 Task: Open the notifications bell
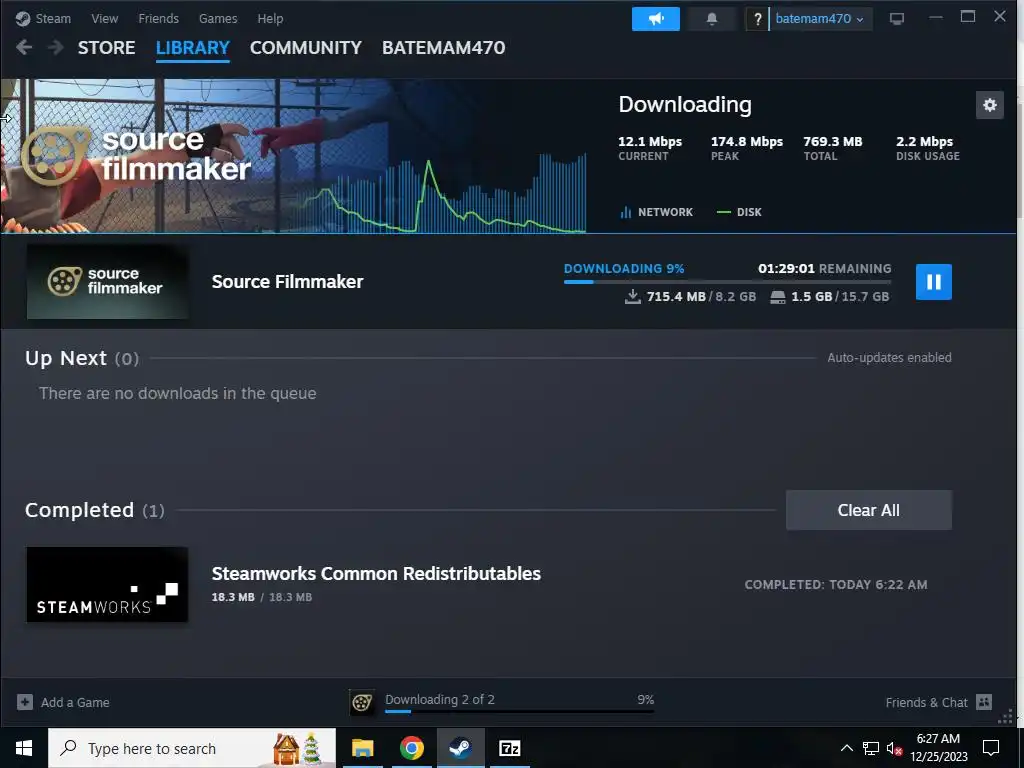pos(712,19)
